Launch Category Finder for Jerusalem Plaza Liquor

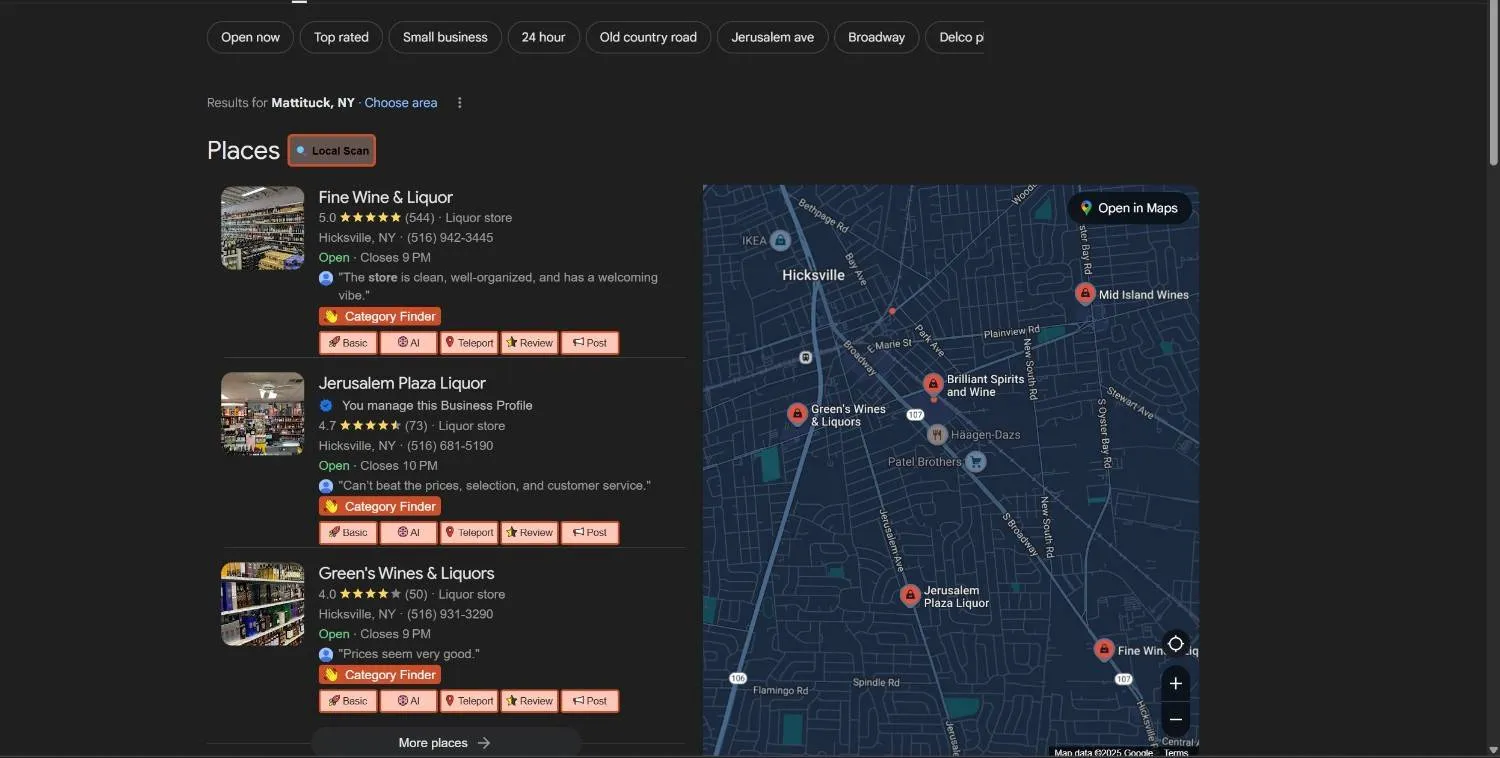pyautogui.click(x=380, y=506)
